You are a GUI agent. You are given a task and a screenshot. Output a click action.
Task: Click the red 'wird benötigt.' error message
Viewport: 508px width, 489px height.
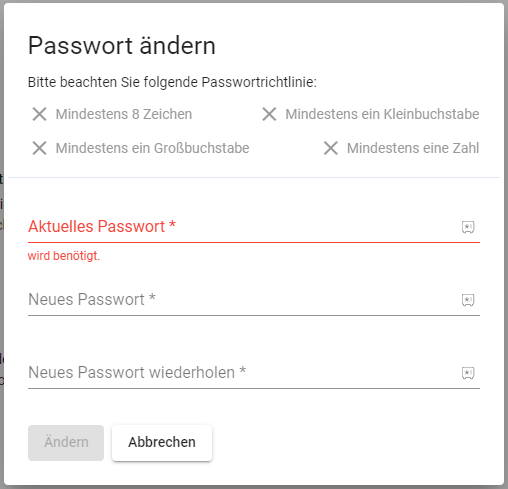click(64, 256)
